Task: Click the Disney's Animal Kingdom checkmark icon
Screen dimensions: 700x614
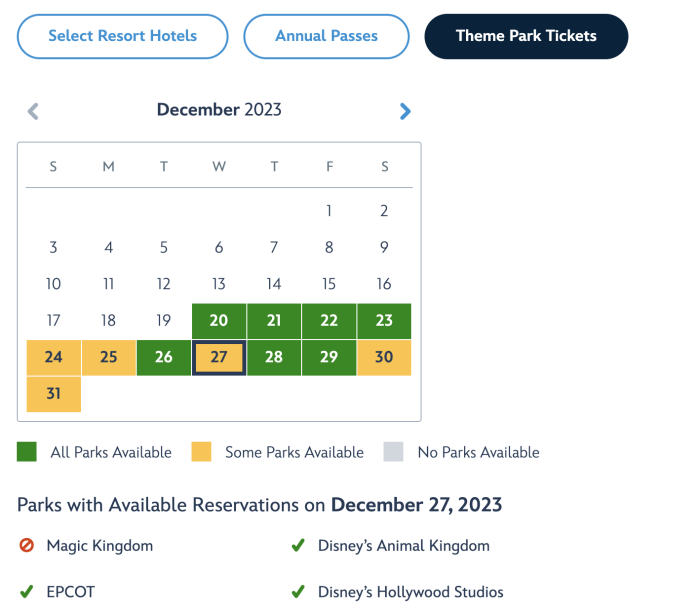Action: point(298,545)
